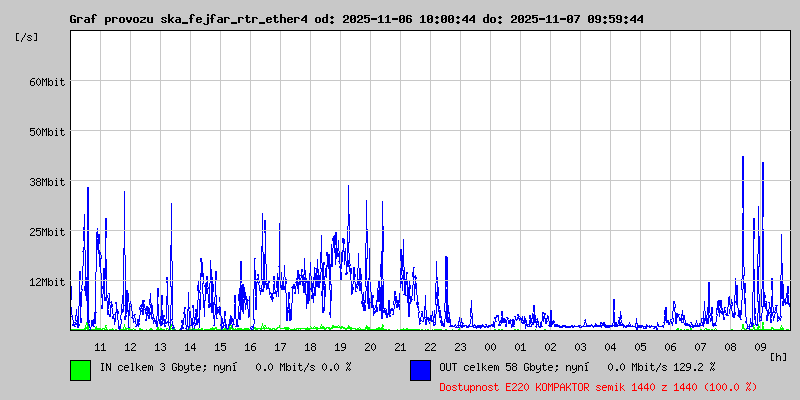Select hour 11 on the time axis
Image resolution: width=800 pixels, height=400 pixels.
(x=100, y=346)
